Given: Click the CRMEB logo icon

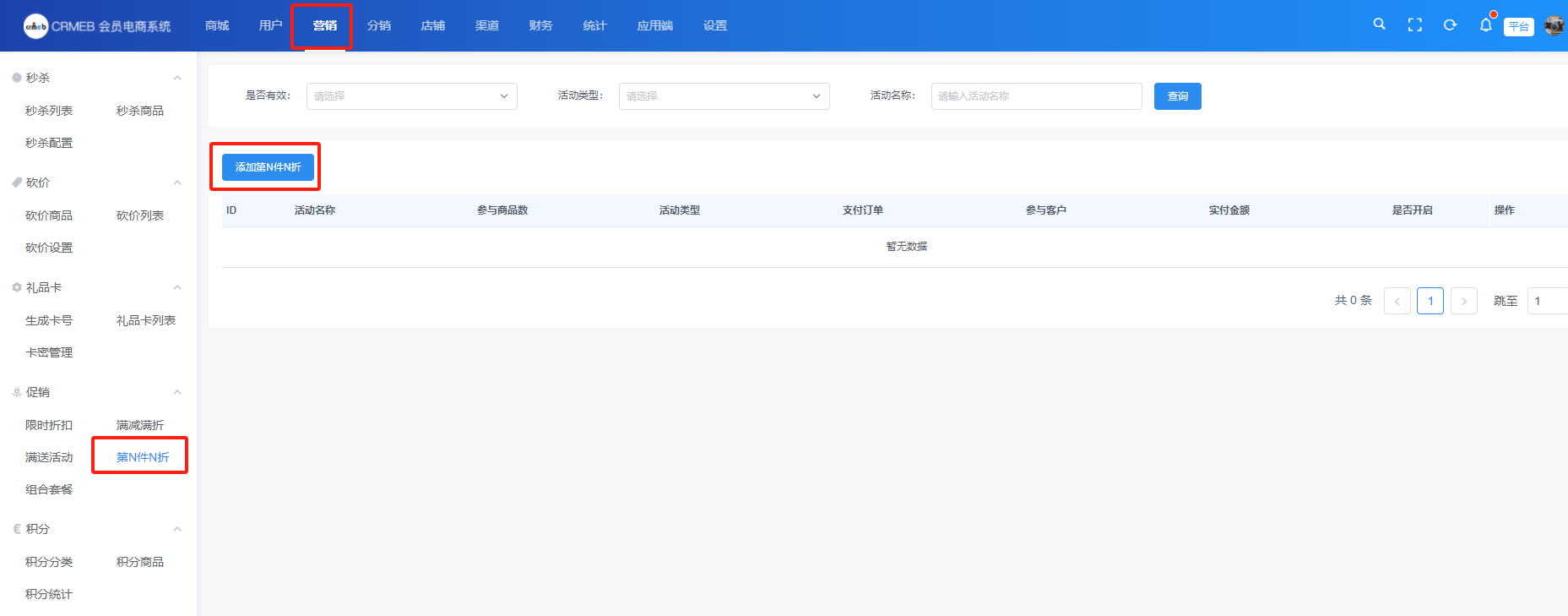Looking at the screenshot, I should pos(35,26).
